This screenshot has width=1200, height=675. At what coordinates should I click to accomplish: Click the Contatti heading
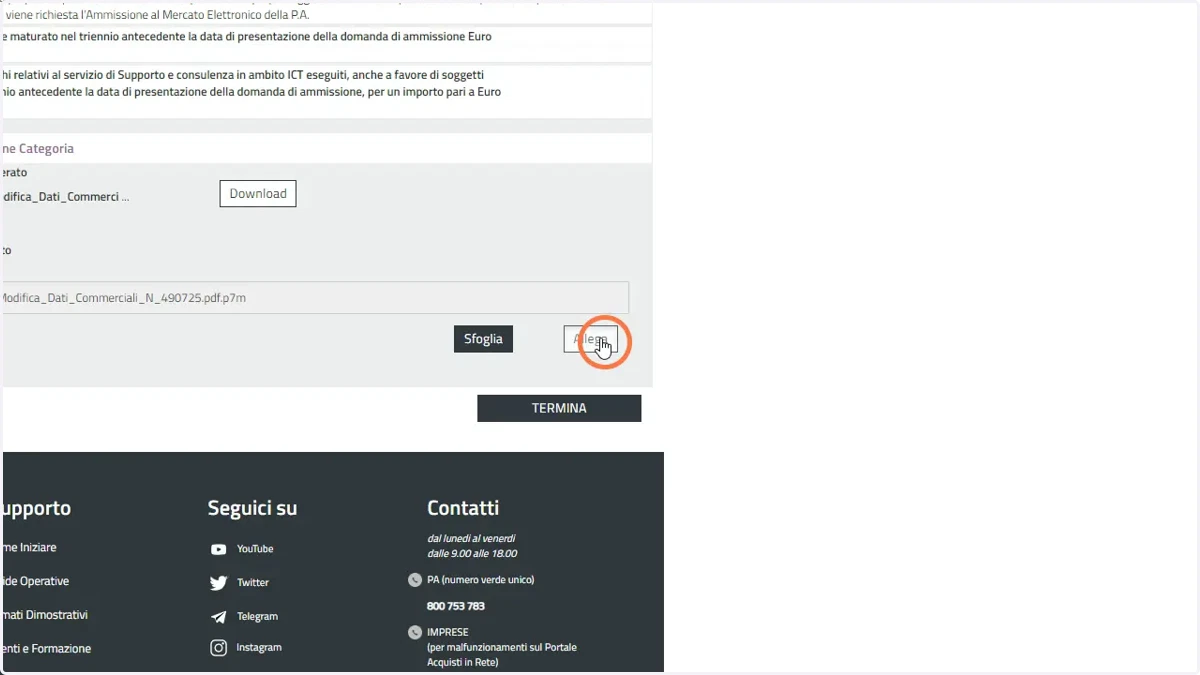coord(463,508)
